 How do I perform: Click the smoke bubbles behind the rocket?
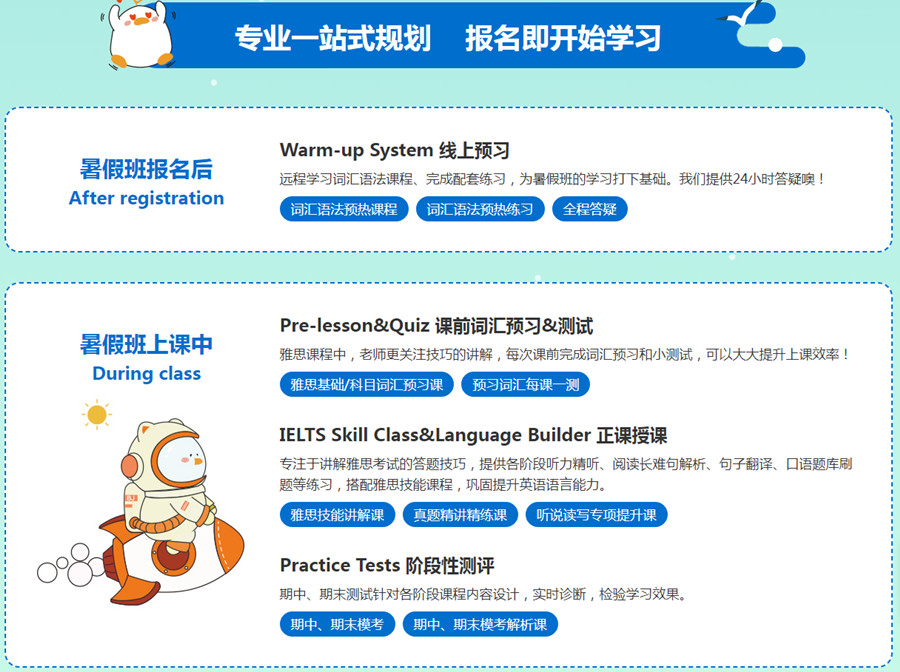click(x=71, y=564)
